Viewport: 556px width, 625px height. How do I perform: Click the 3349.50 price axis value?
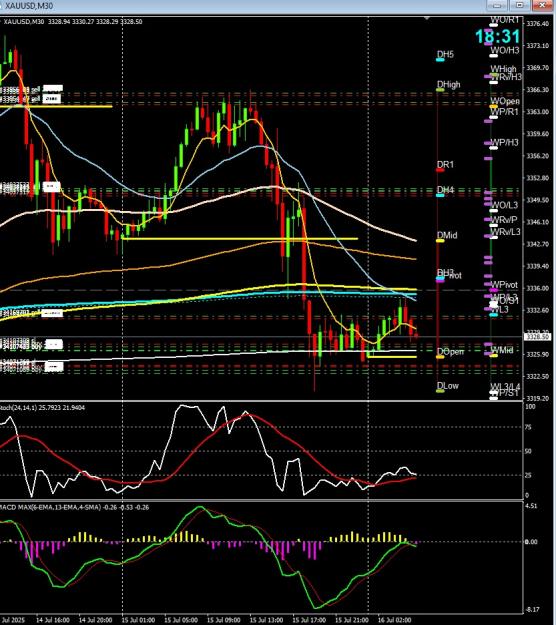(537, 200)
